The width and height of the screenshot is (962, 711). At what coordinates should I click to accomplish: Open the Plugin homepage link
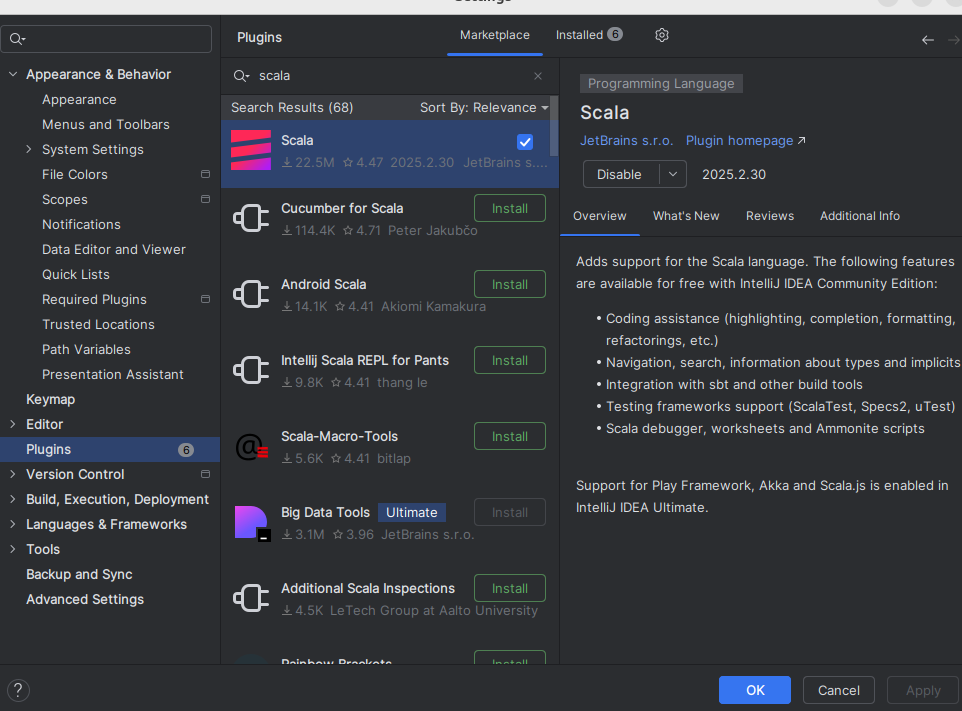point(745,140)
